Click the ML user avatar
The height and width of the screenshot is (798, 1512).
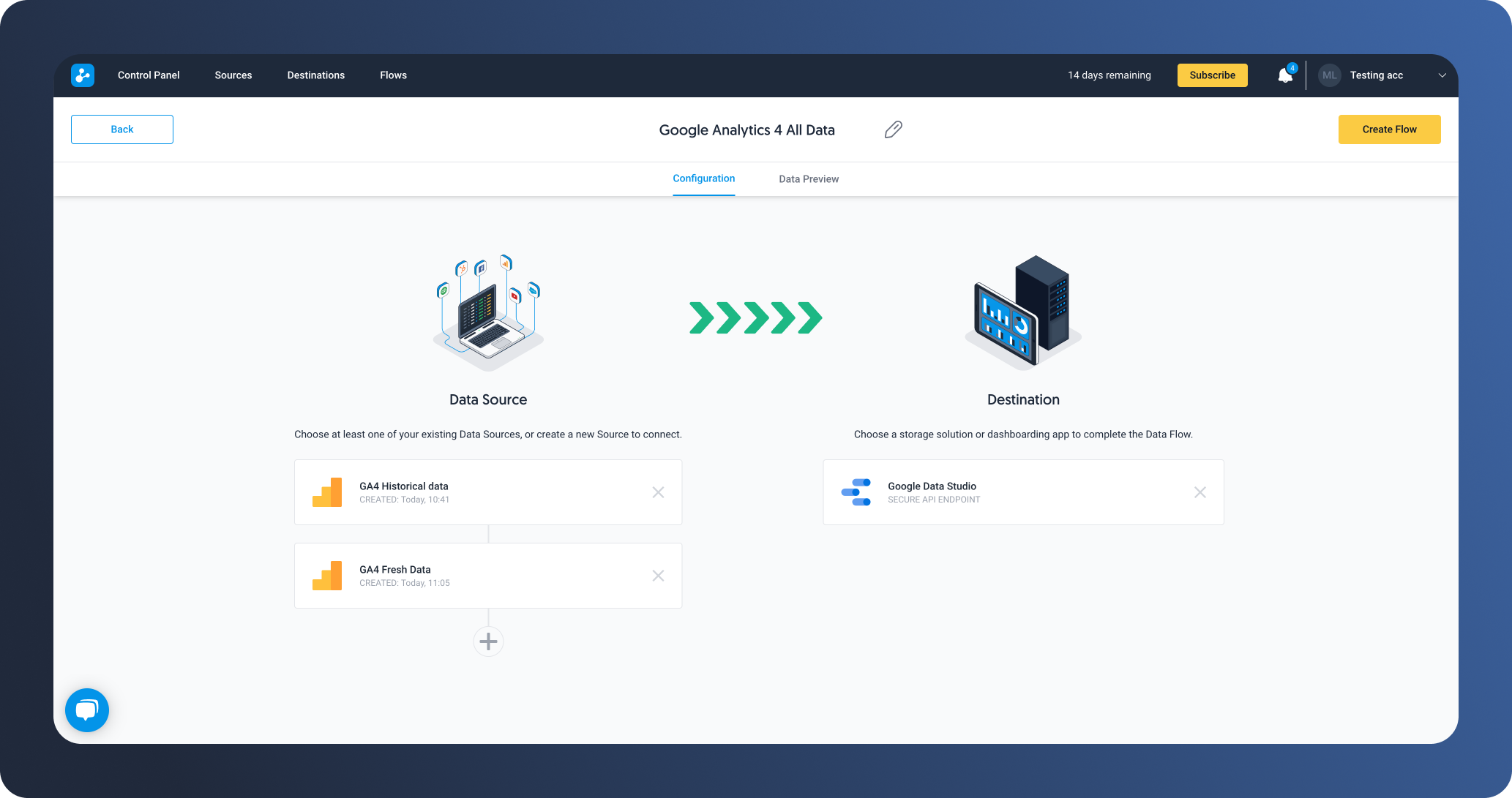[x=1329, y=75]
